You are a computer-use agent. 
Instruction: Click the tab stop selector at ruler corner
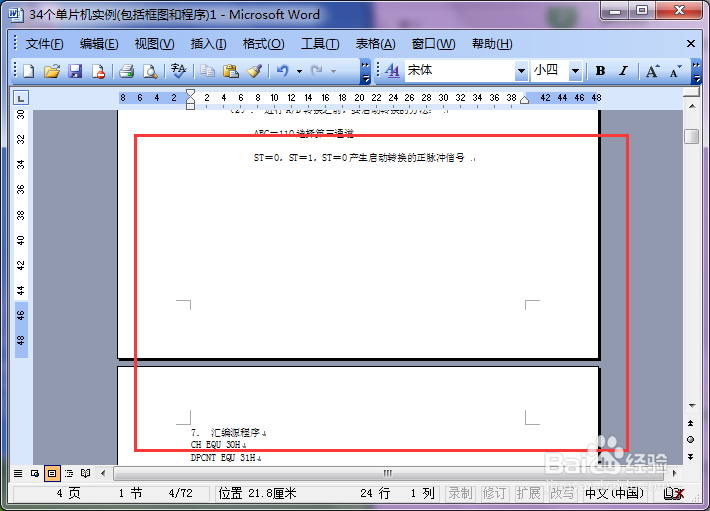point(21,98)
